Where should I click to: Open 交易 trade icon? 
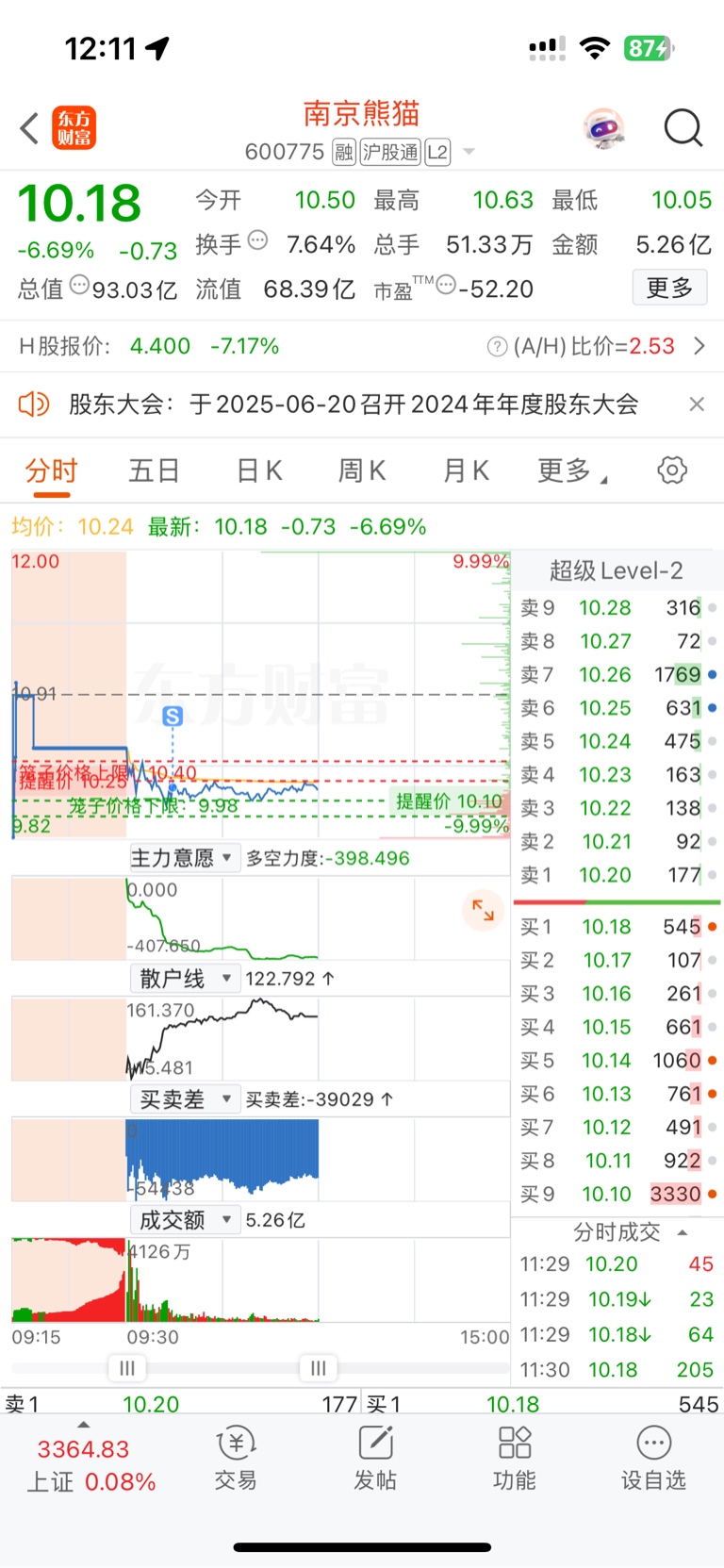tap(236, 1457)
